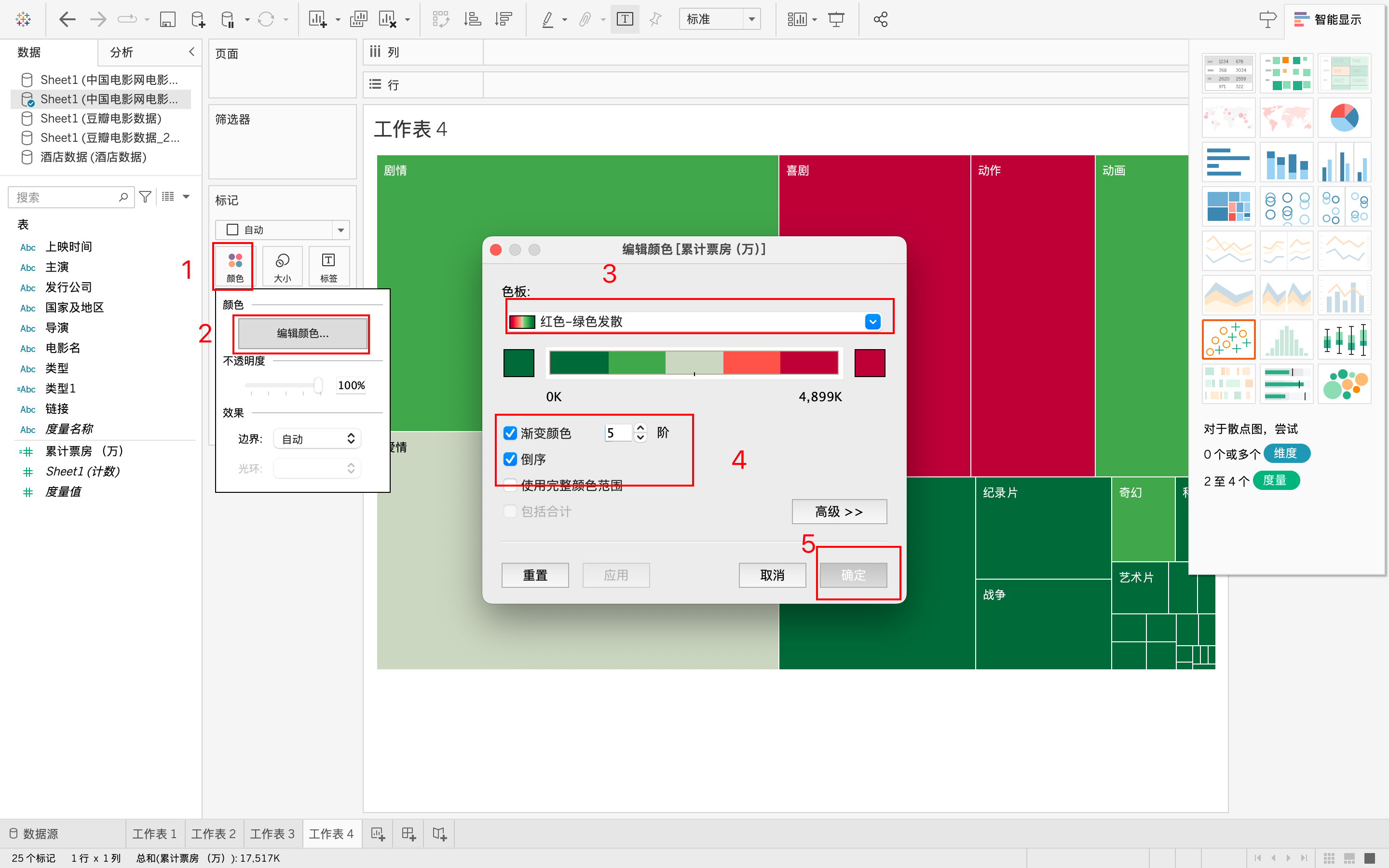
Task: Expand the 标准 view size dropdown
Action: [751, 19]
